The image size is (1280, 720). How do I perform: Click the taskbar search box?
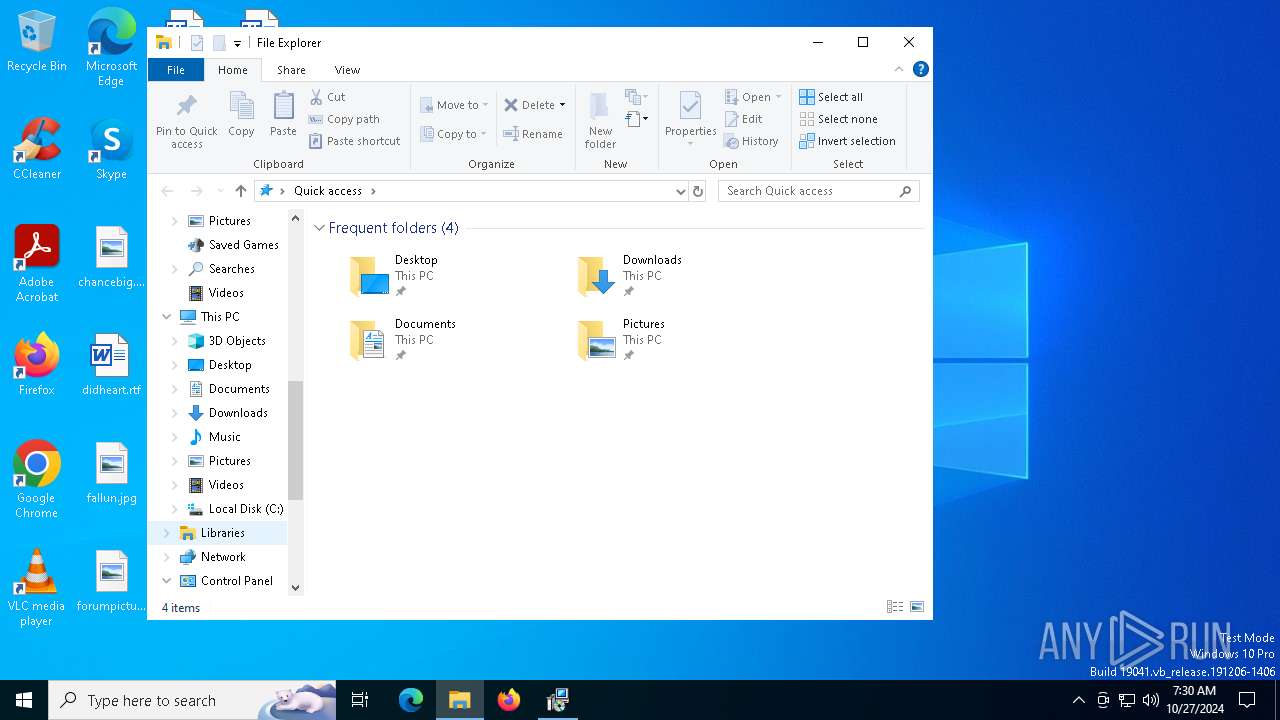point(192,700)
